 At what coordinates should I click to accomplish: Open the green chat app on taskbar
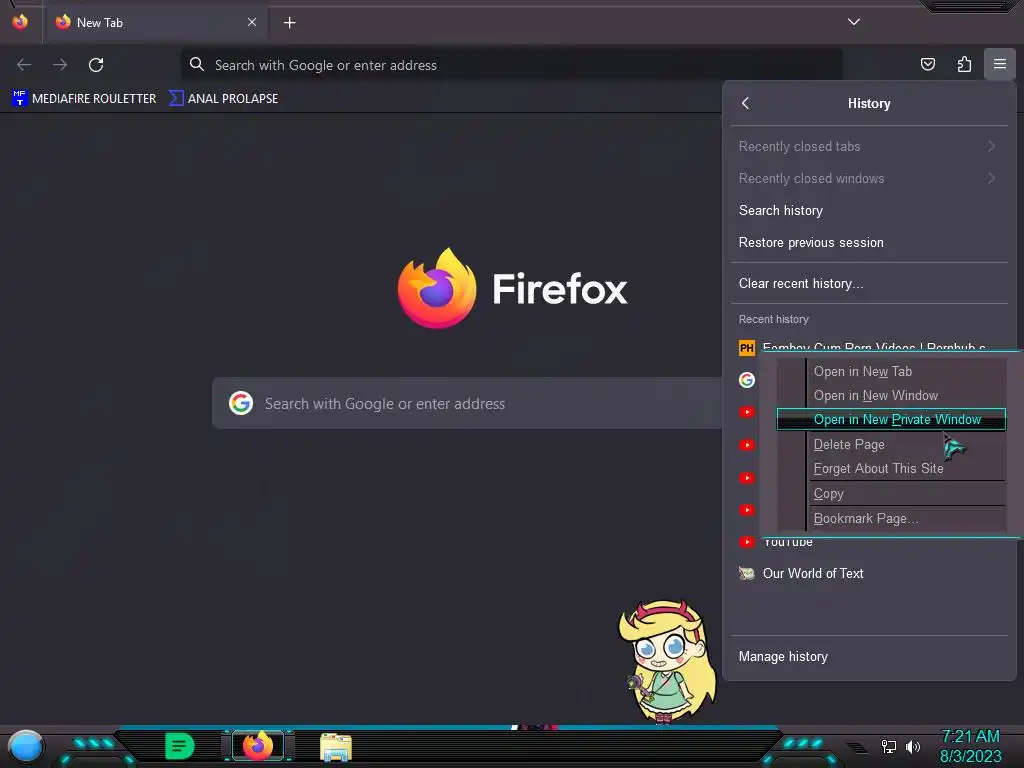(x=180, y=746)
